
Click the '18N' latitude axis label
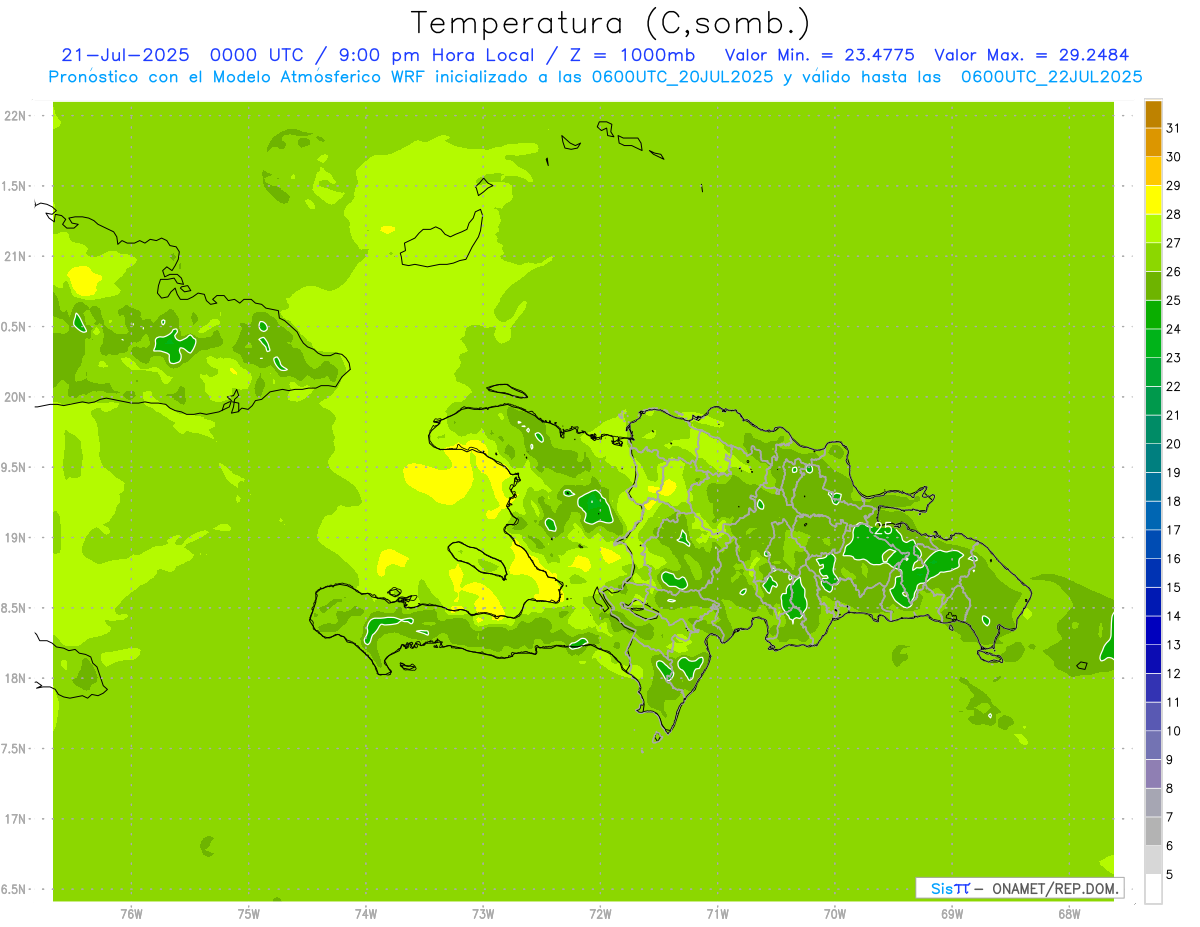(x=16, y=678)
